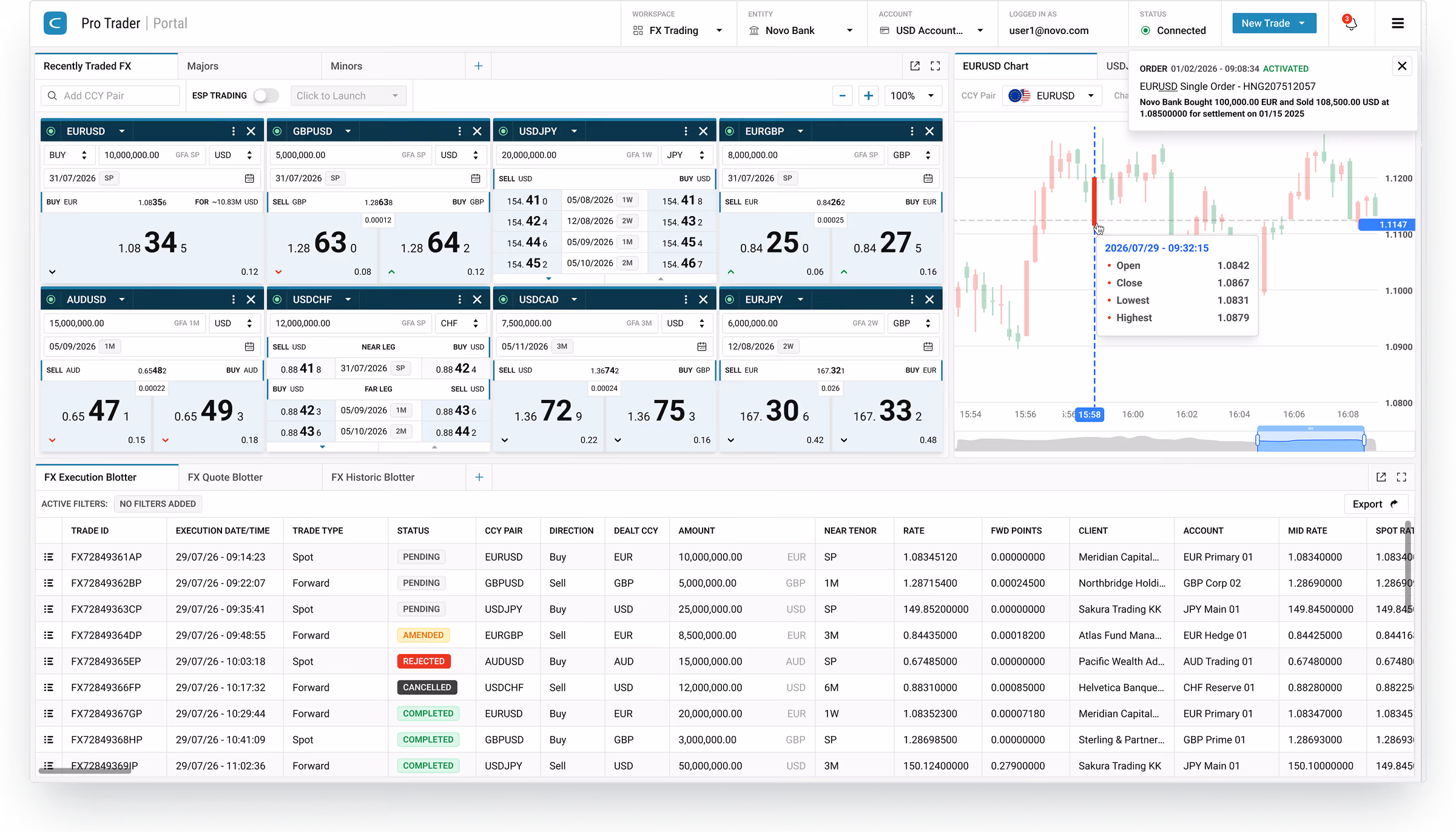Add a new FX tile tab
Viewport: 1456px width, 832px height.
coord(479,66)
